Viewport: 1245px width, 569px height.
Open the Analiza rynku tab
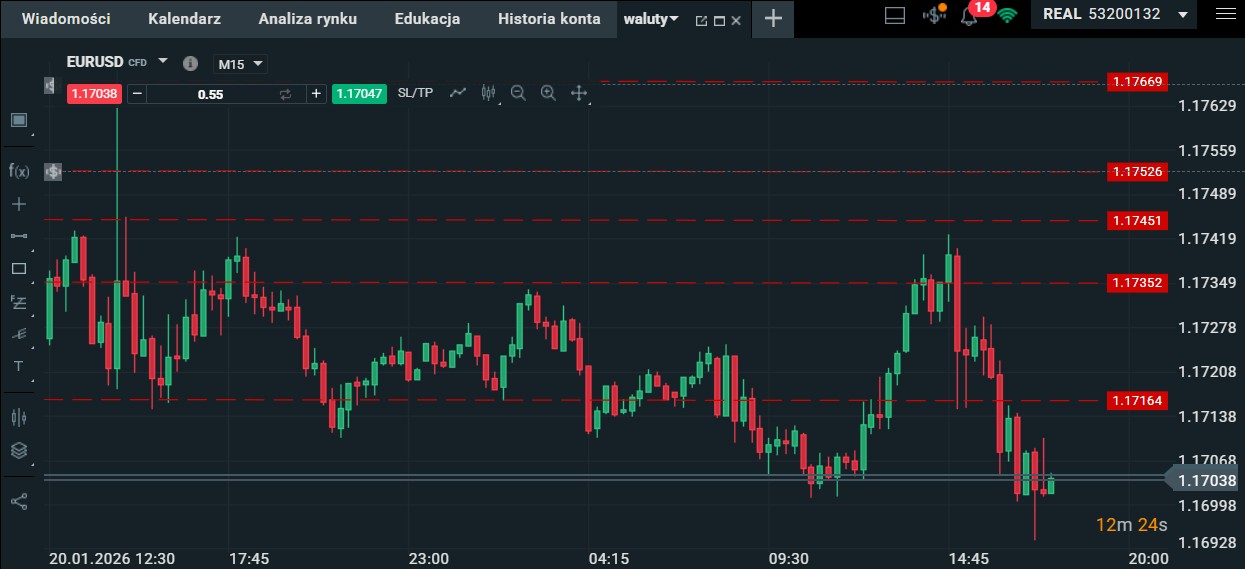(x=307, y=19)
